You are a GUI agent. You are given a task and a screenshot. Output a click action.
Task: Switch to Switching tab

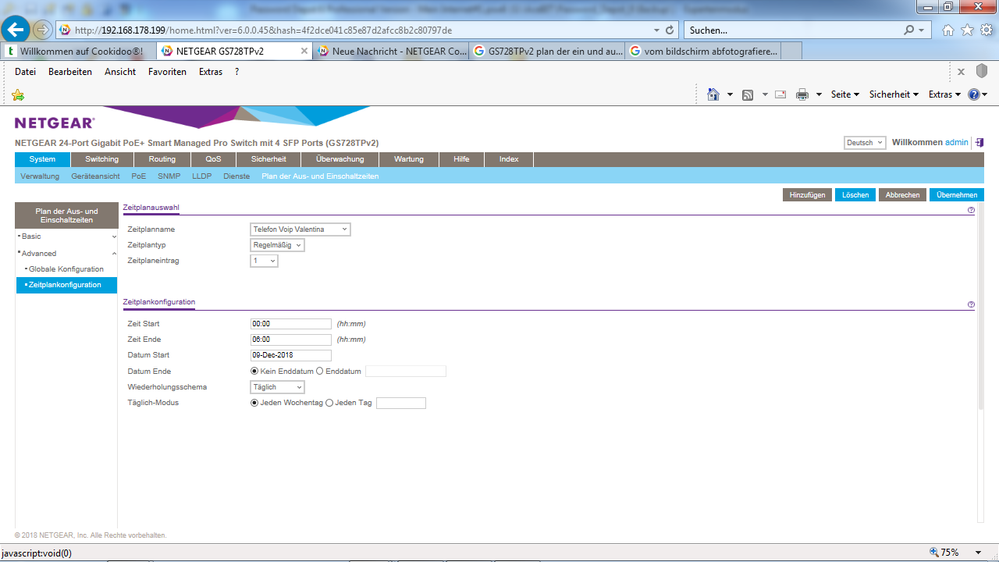[x=102, y=159]
